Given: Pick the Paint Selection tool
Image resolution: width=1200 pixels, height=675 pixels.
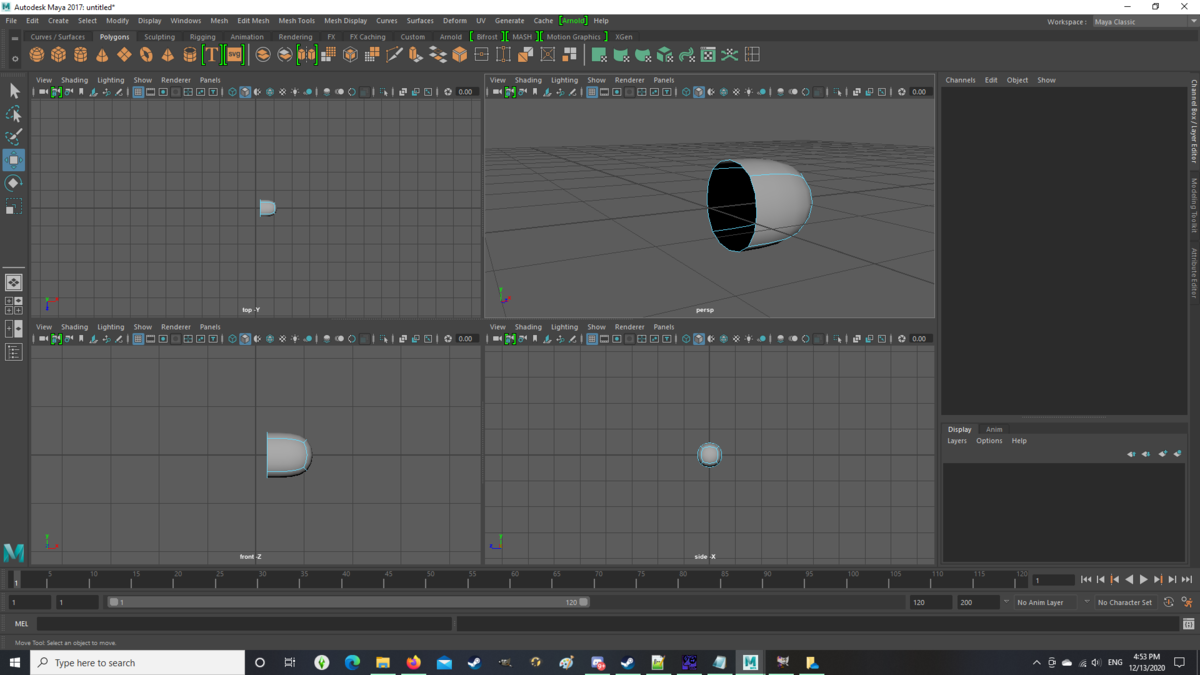Looking at the screenshot, I should [x=13, y=137].
